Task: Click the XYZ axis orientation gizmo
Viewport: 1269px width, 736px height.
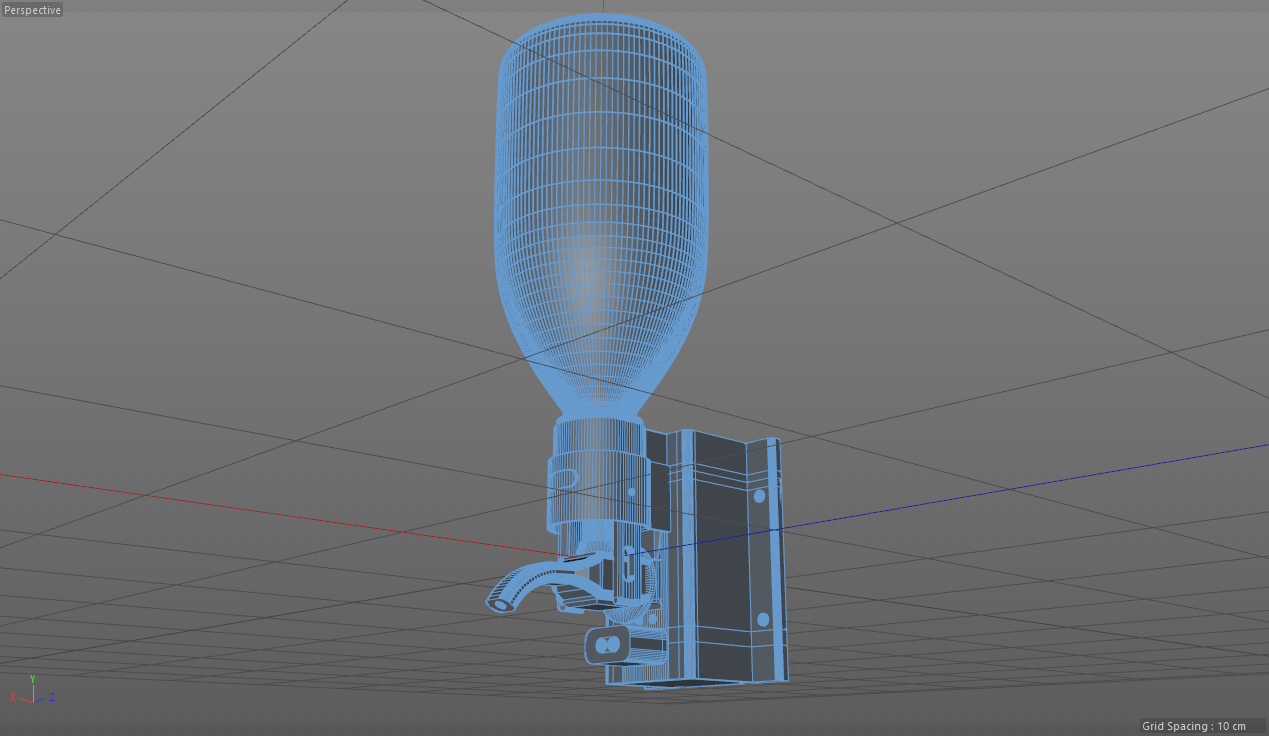Action: click(33, 690)
